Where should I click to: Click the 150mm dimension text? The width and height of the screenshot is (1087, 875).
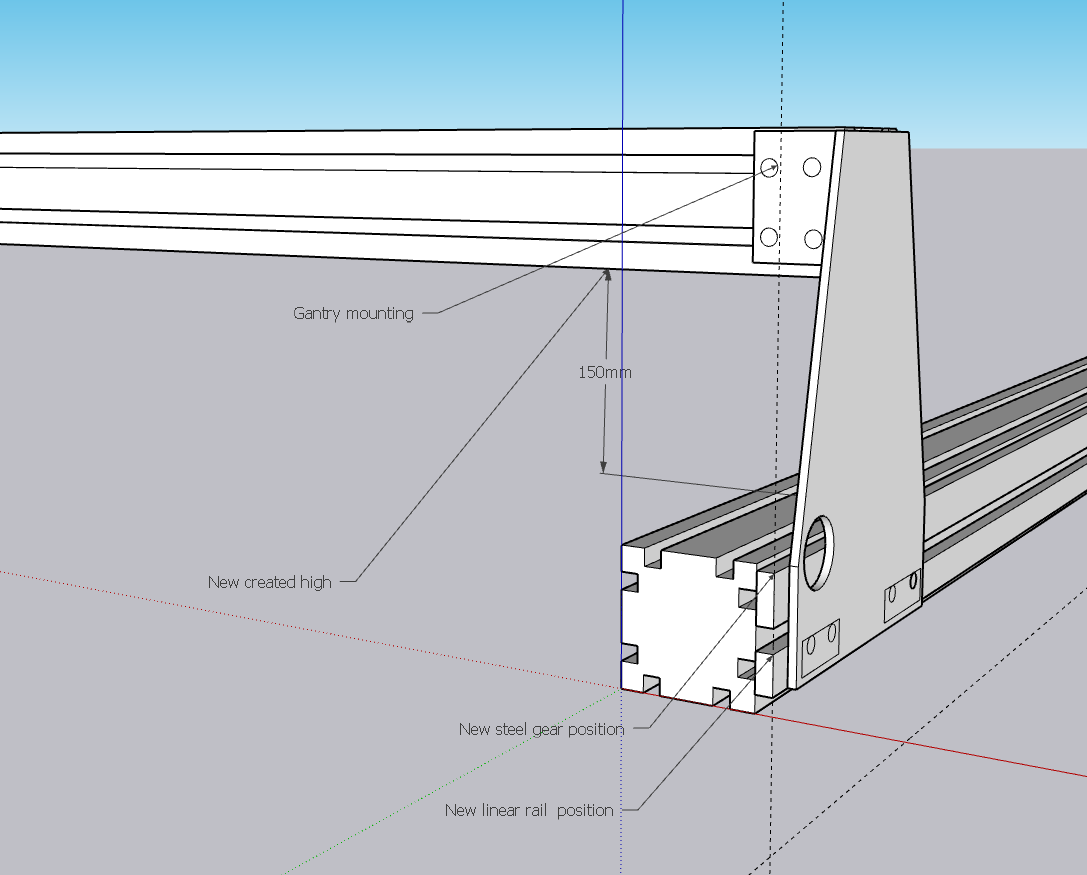605,372
